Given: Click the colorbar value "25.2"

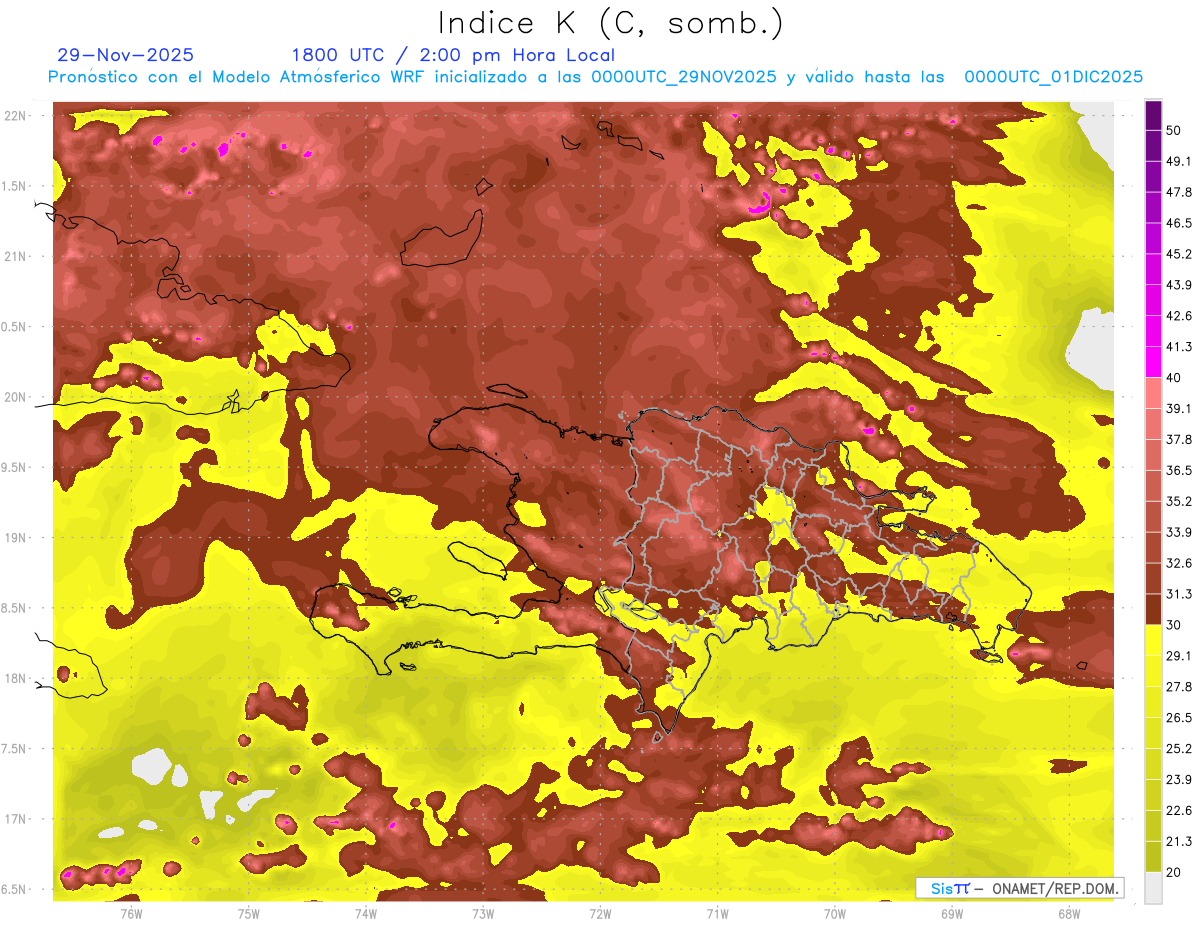Looking at the screenshot, I should tap(1179, 748).
